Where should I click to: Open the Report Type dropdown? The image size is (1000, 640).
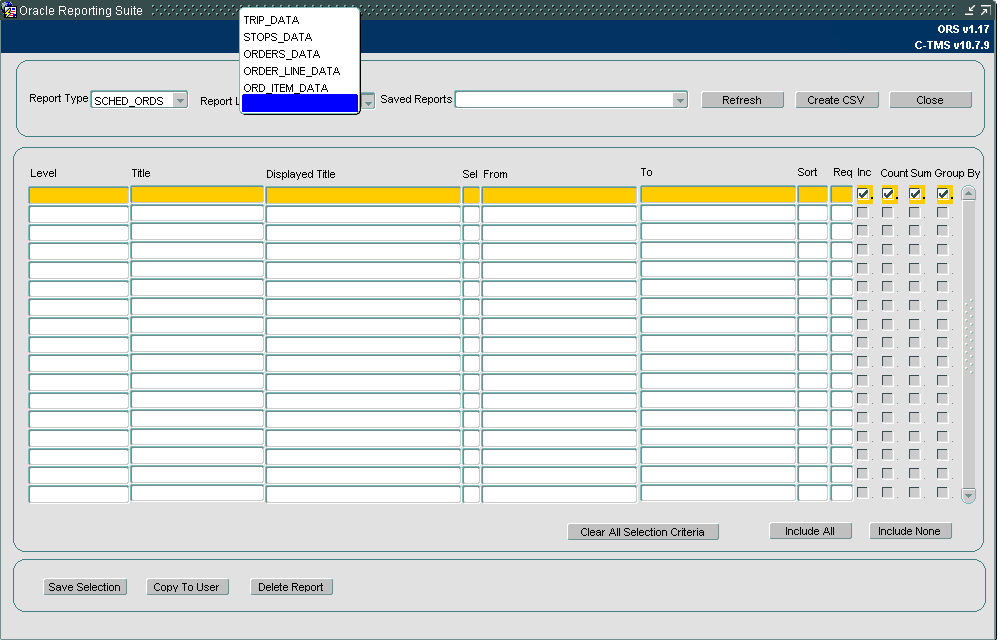point(180,101)
